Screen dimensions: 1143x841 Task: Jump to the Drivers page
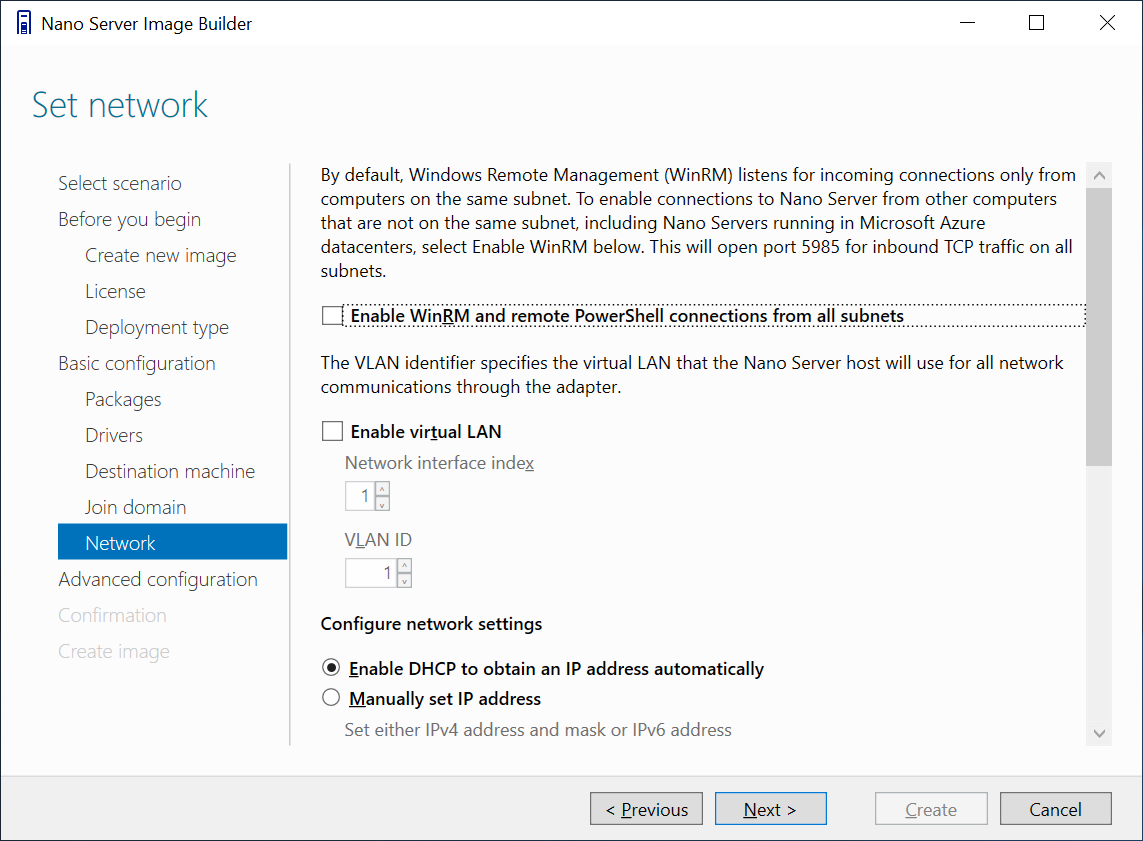coord(114,435)
